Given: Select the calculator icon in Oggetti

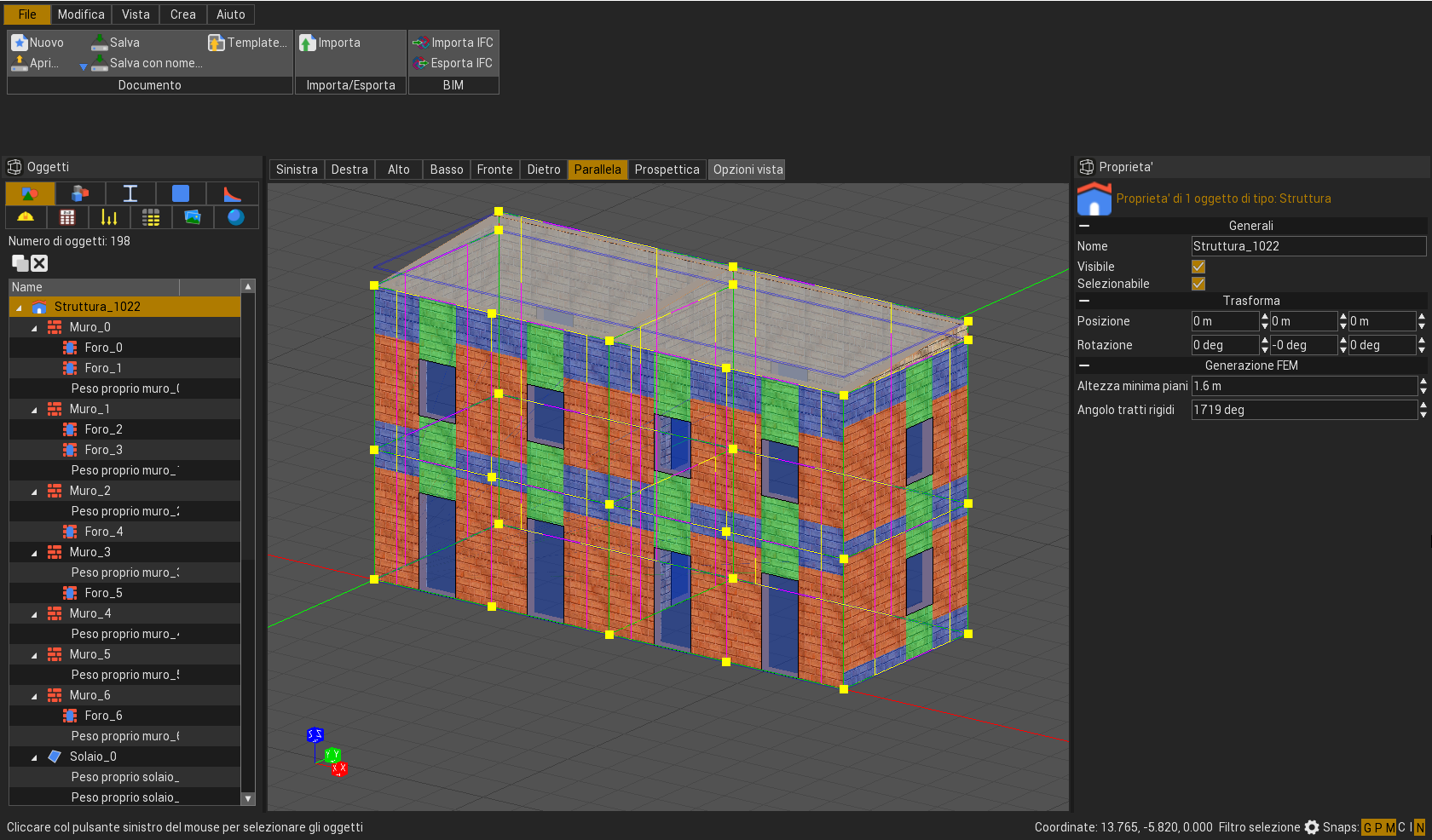Looking at the screenshot, I should point(67,217).
